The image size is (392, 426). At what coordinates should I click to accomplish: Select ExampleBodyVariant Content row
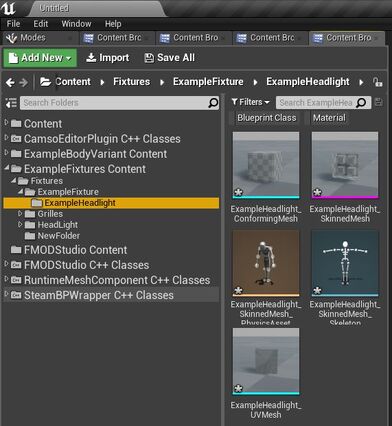point(111,154)
